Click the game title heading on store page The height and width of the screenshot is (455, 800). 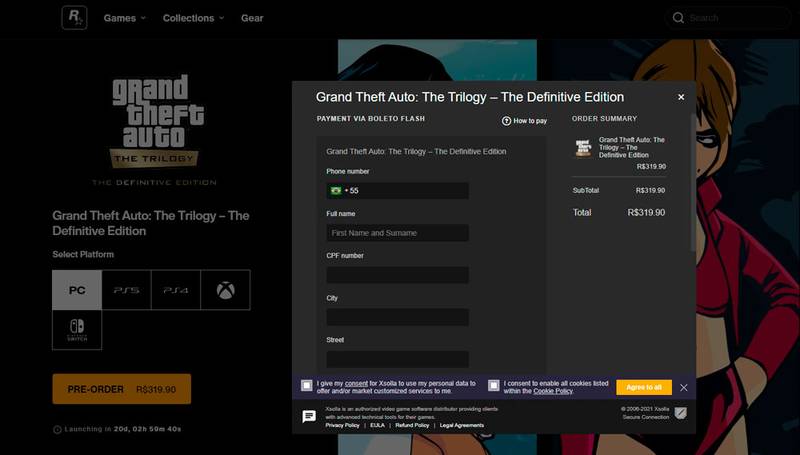pos(151,223)
